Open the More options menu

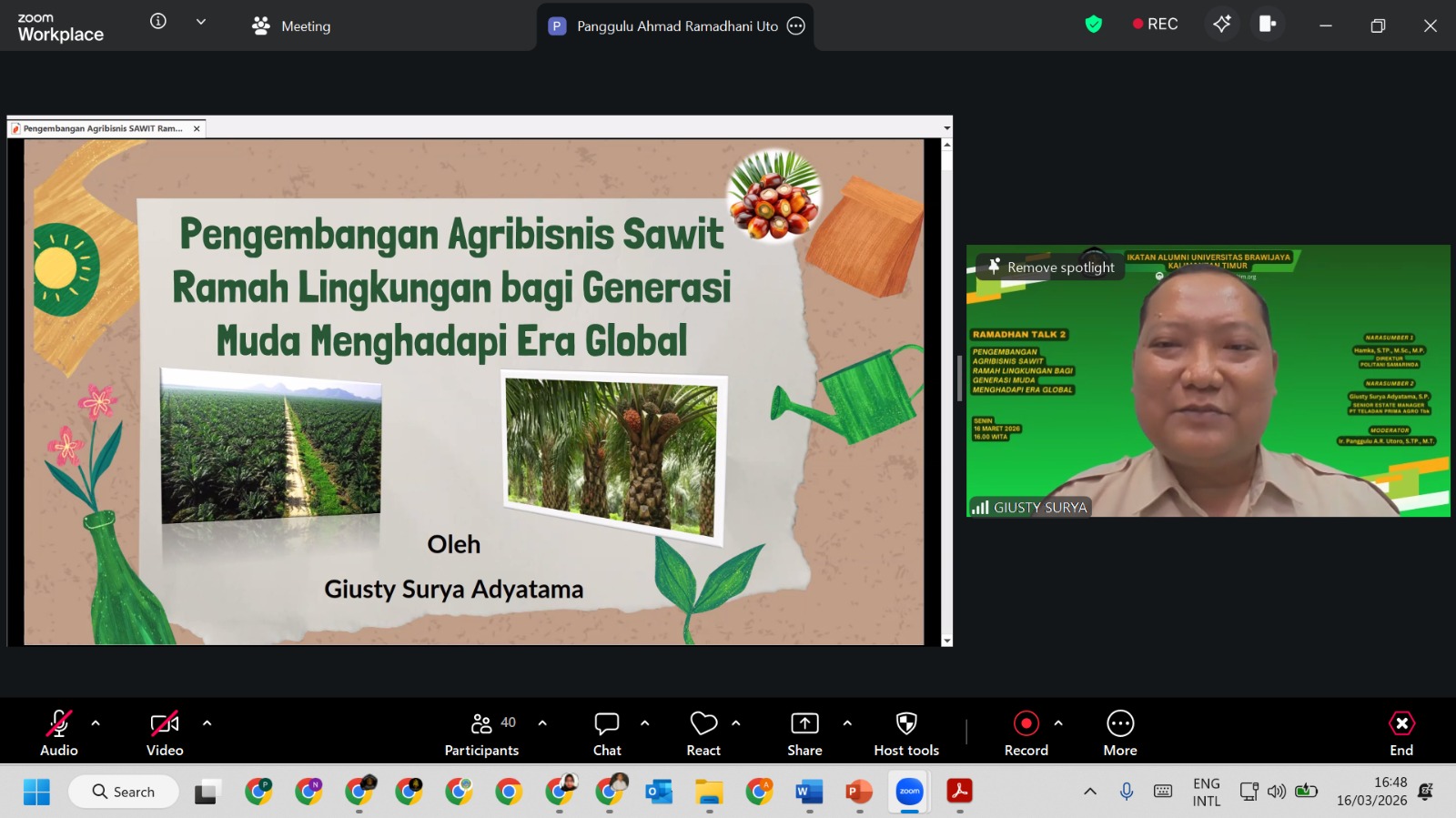click(1120, 733)
